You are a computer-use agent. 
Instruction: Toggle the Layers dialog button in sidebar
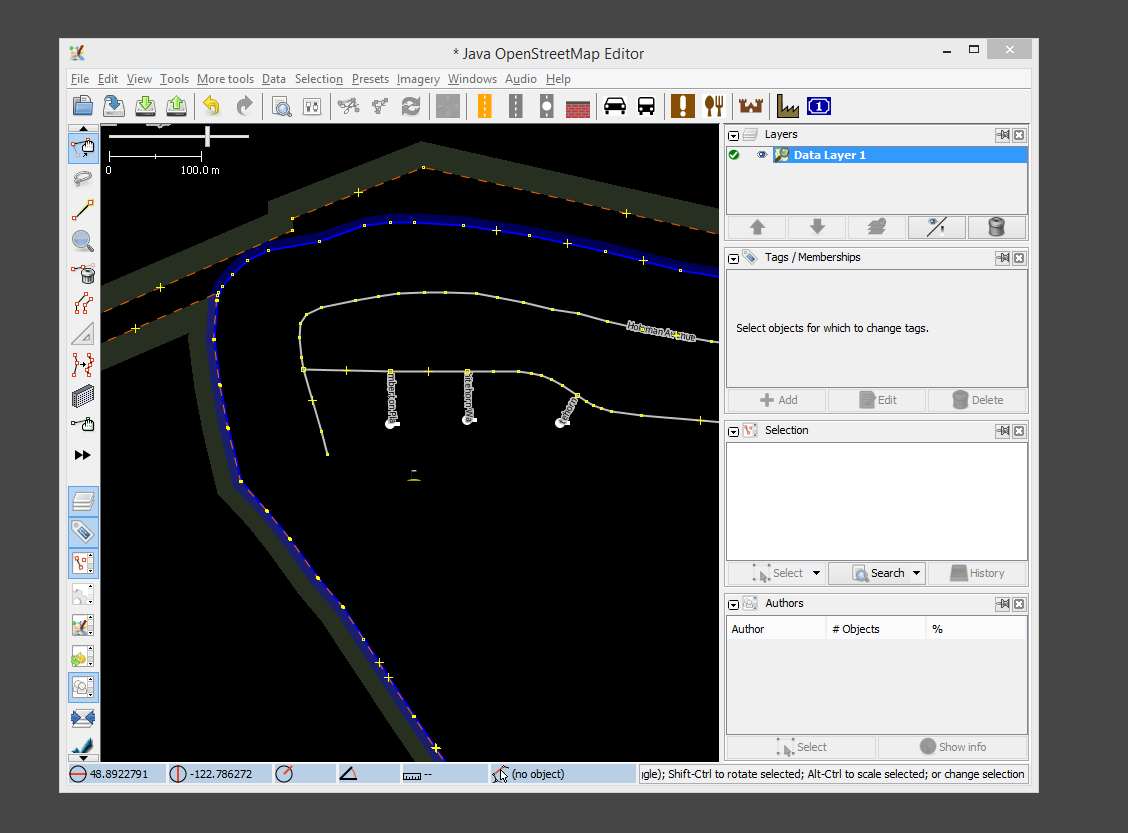click(x=83, y=501)
